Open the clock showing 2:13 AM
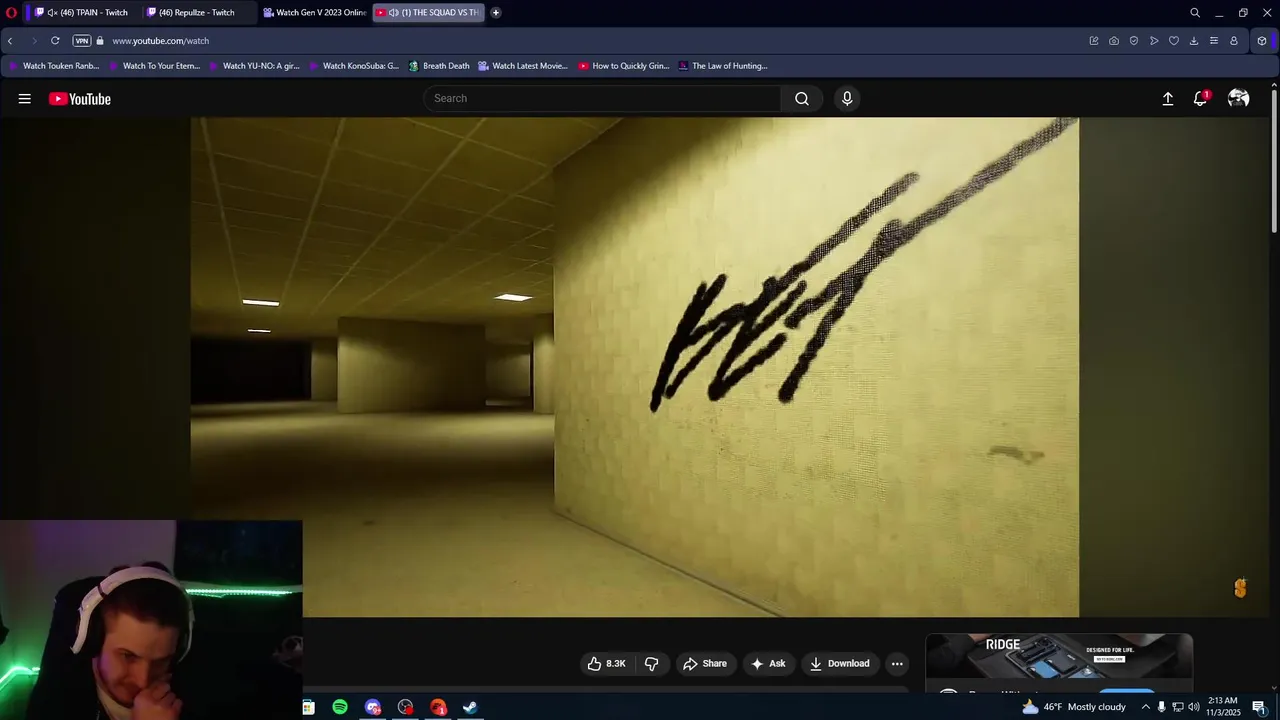The height and width of the screenshot is (720, 1280). point(1224,707)
